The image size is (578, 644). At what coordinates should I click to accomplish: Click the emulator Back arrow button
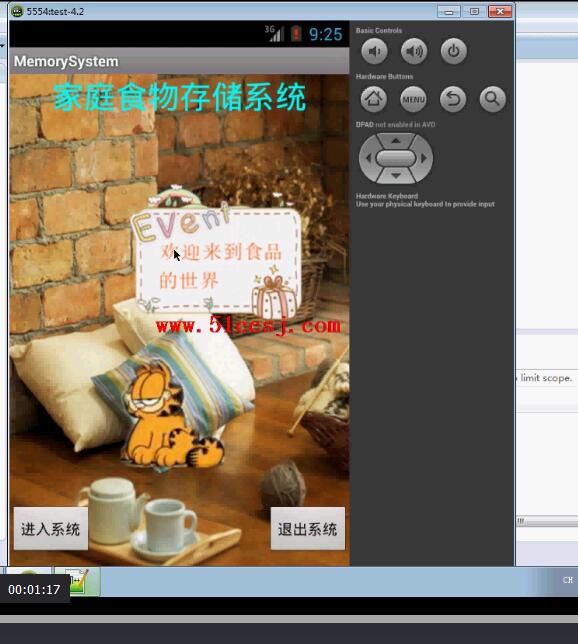(453, 99)
